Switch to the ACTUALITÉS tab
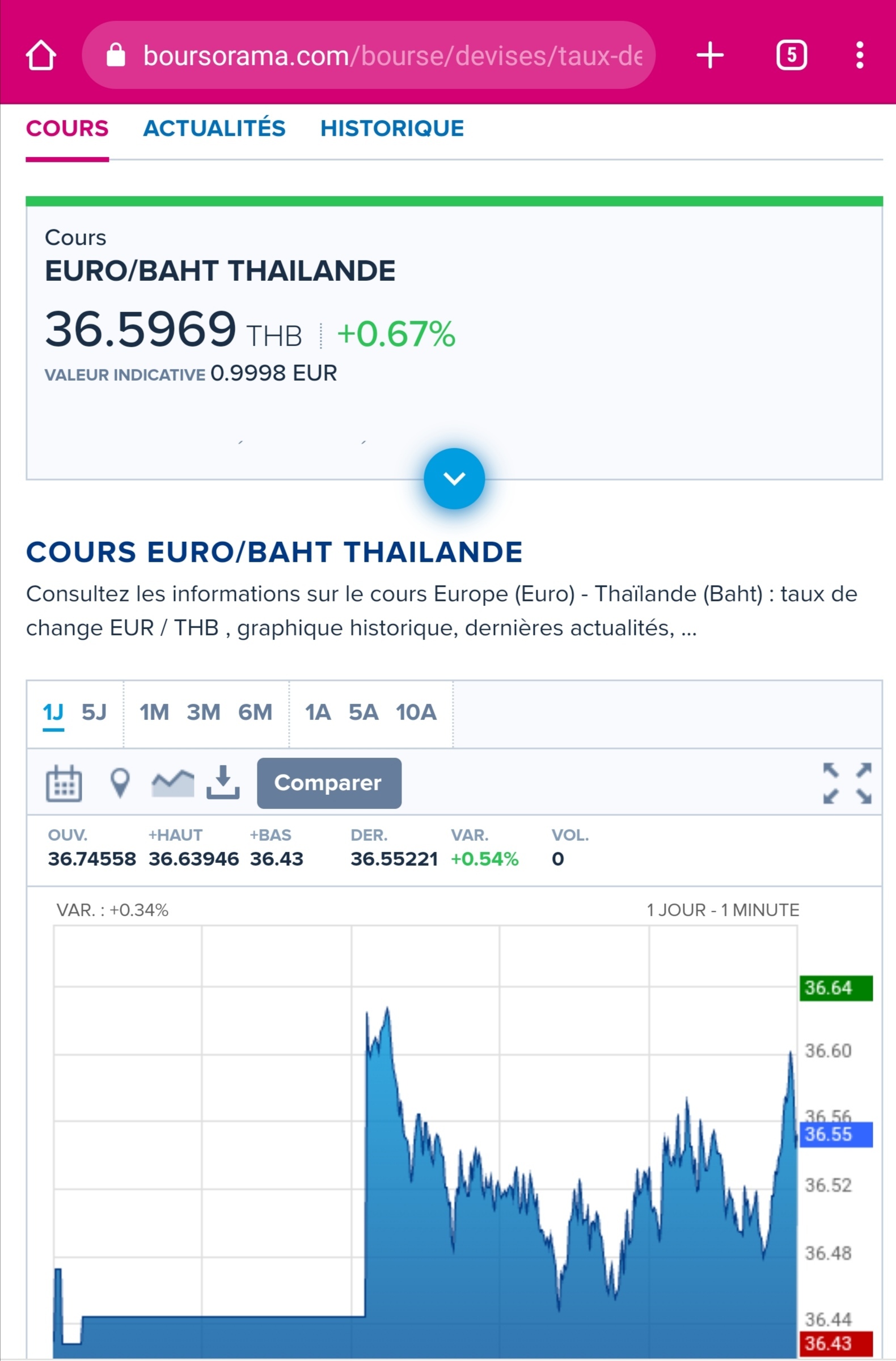Image resolution: width=896 pixels, height=1361 pixels. click(x=214, y=129)
